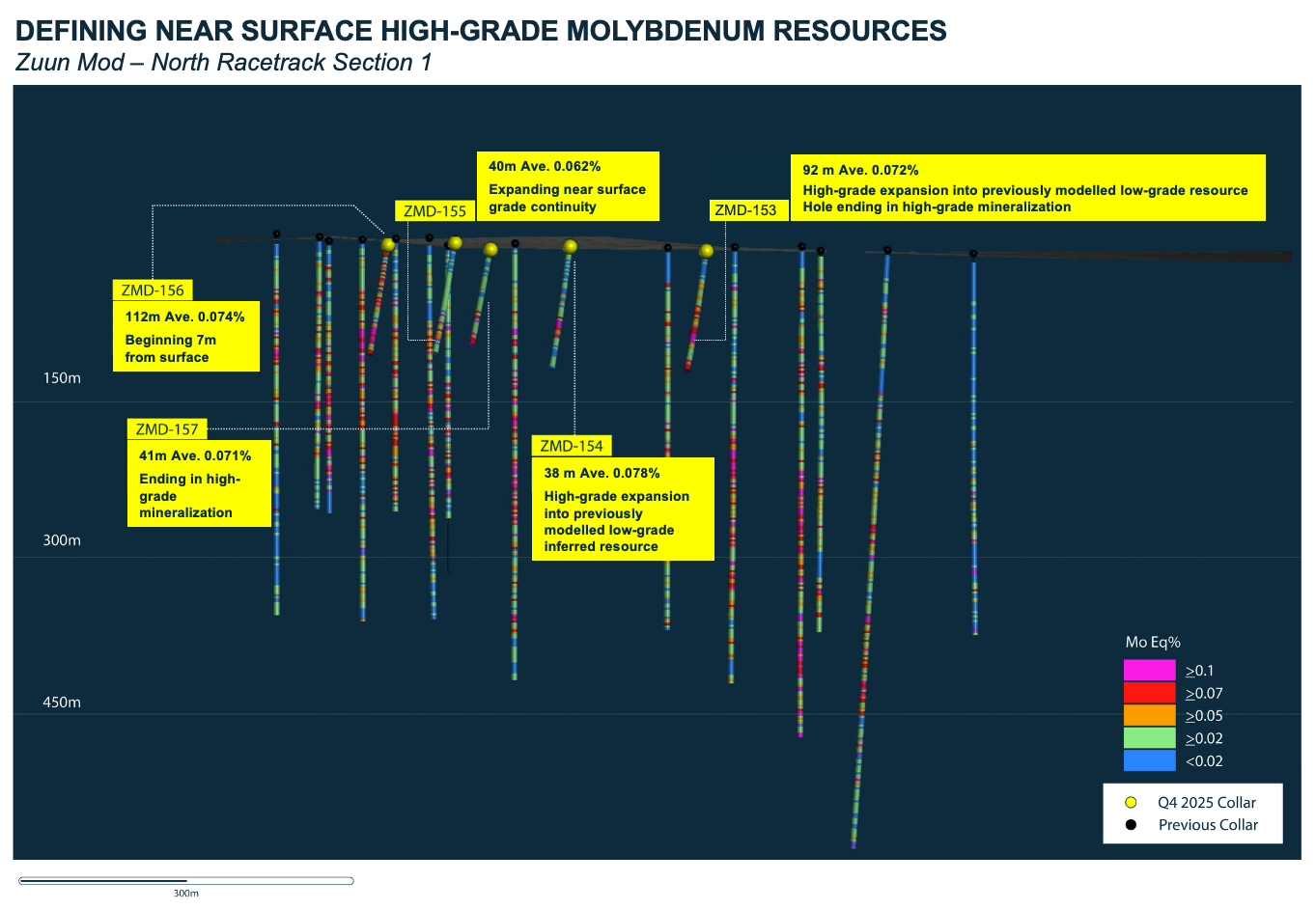The width and height of the screenshot is (1316, 910).
Task: Pick the red ≥0.07 legend swatch
Action: tap(1149, 693)
